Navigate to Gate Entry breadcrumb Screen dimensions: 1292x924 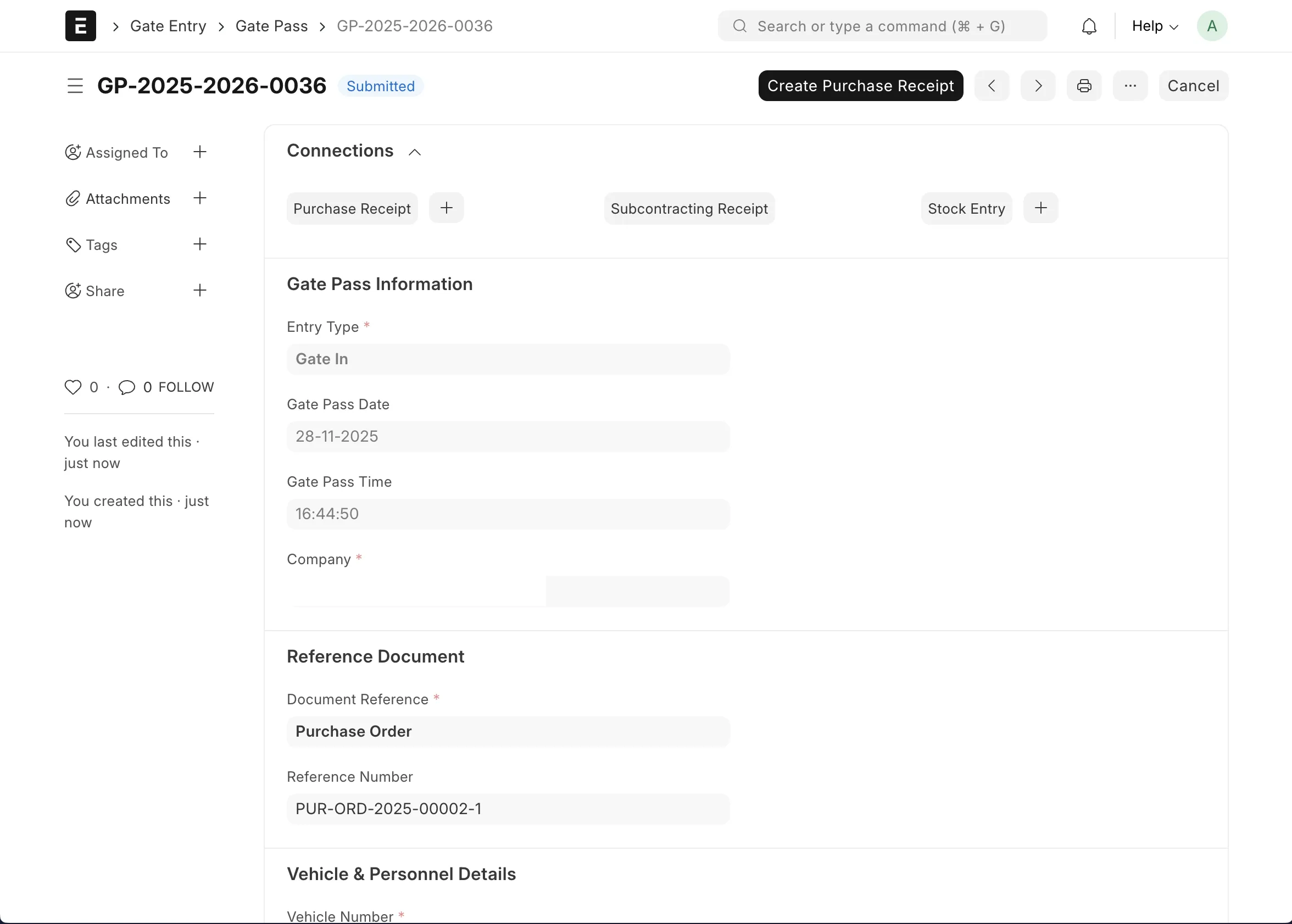[x=168, y=26]
